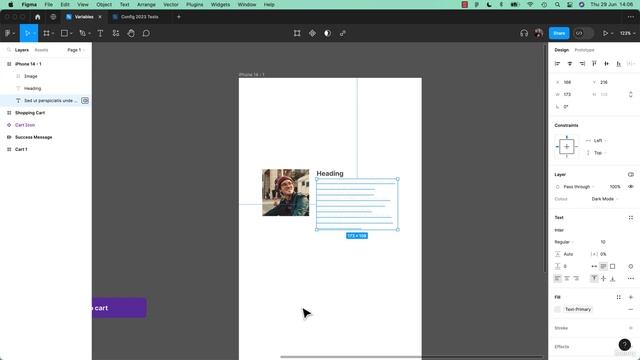
Task: Open the Arrange menu
Action: 146,4
